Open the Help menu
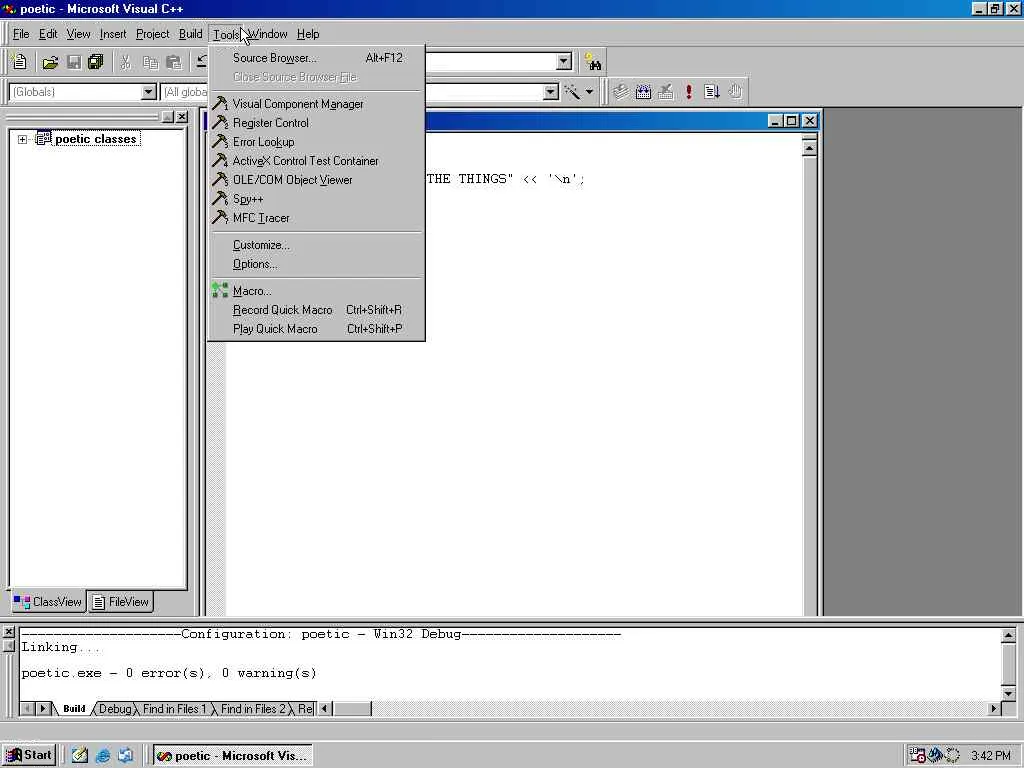The width and height of the screenshot is (1024, 768). (308, 34)
